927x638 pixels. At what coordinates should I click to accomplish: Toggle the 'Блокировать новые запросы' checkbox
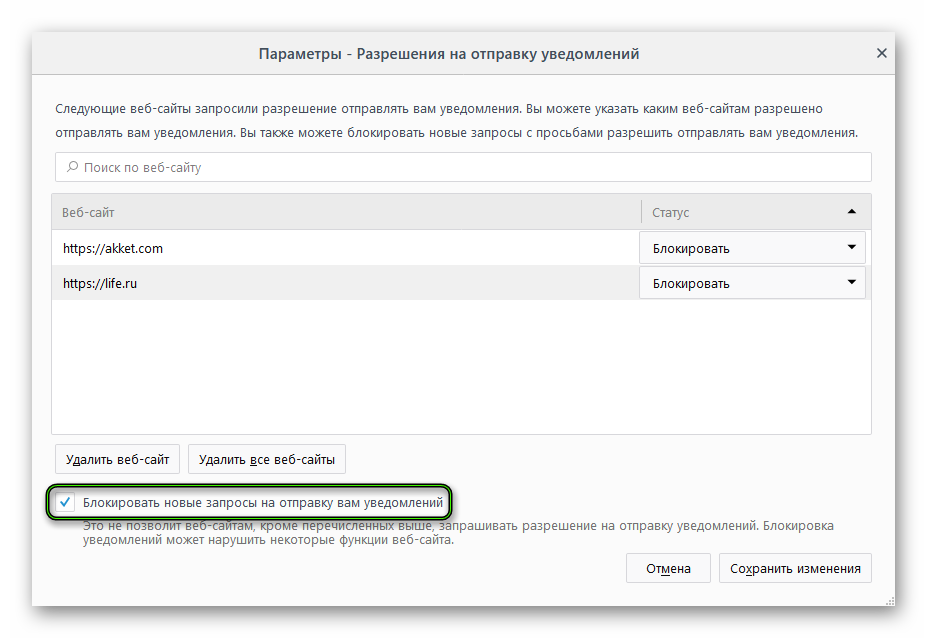66,502
